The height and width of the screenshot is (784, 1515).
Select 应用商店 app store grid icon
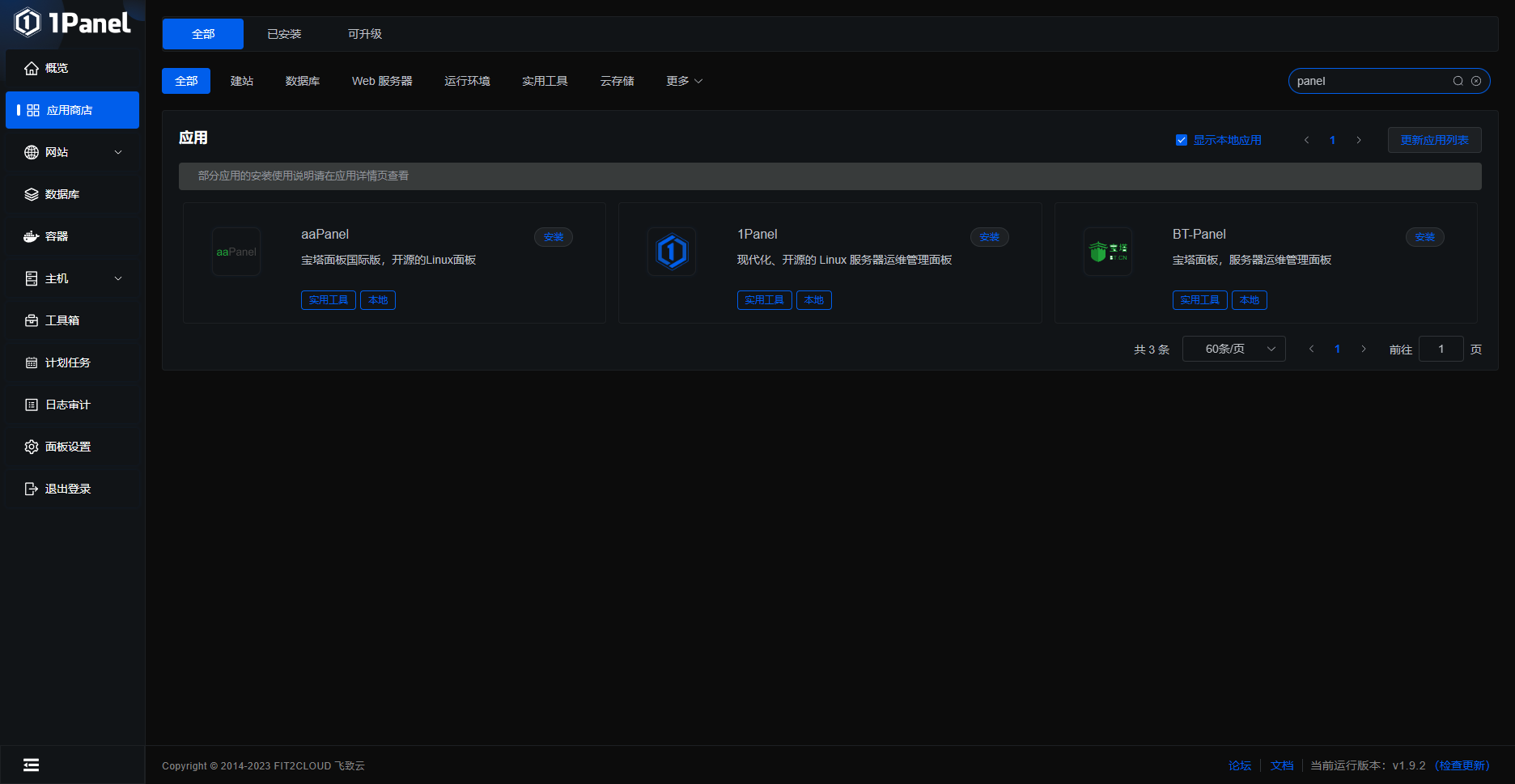33,110
